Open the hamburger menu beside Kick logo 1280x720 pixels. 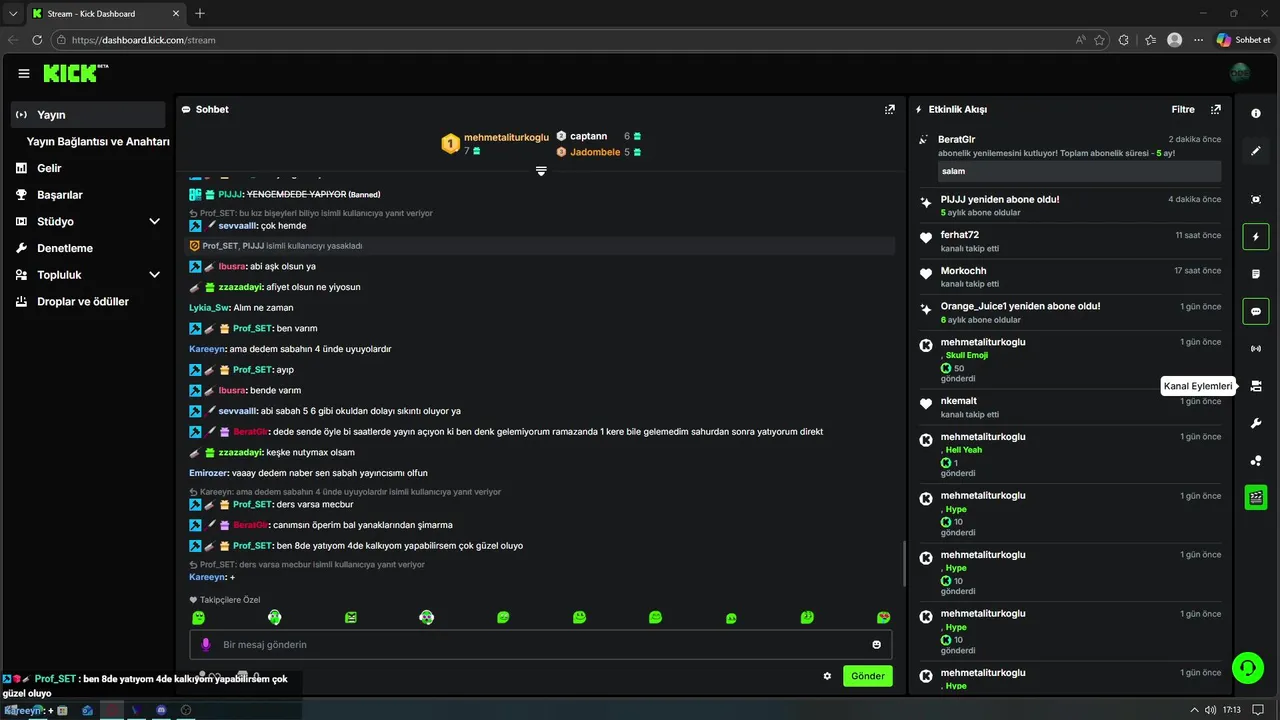coord(24,73)
